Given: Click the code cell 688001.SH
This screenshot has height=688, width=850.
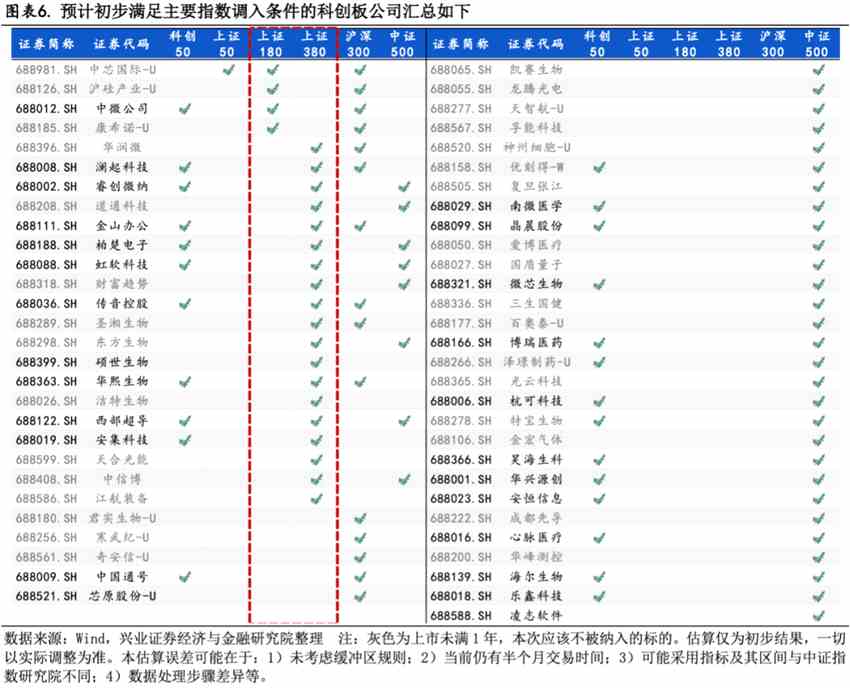Looking at the screenshot, I should tap(461, 479).
